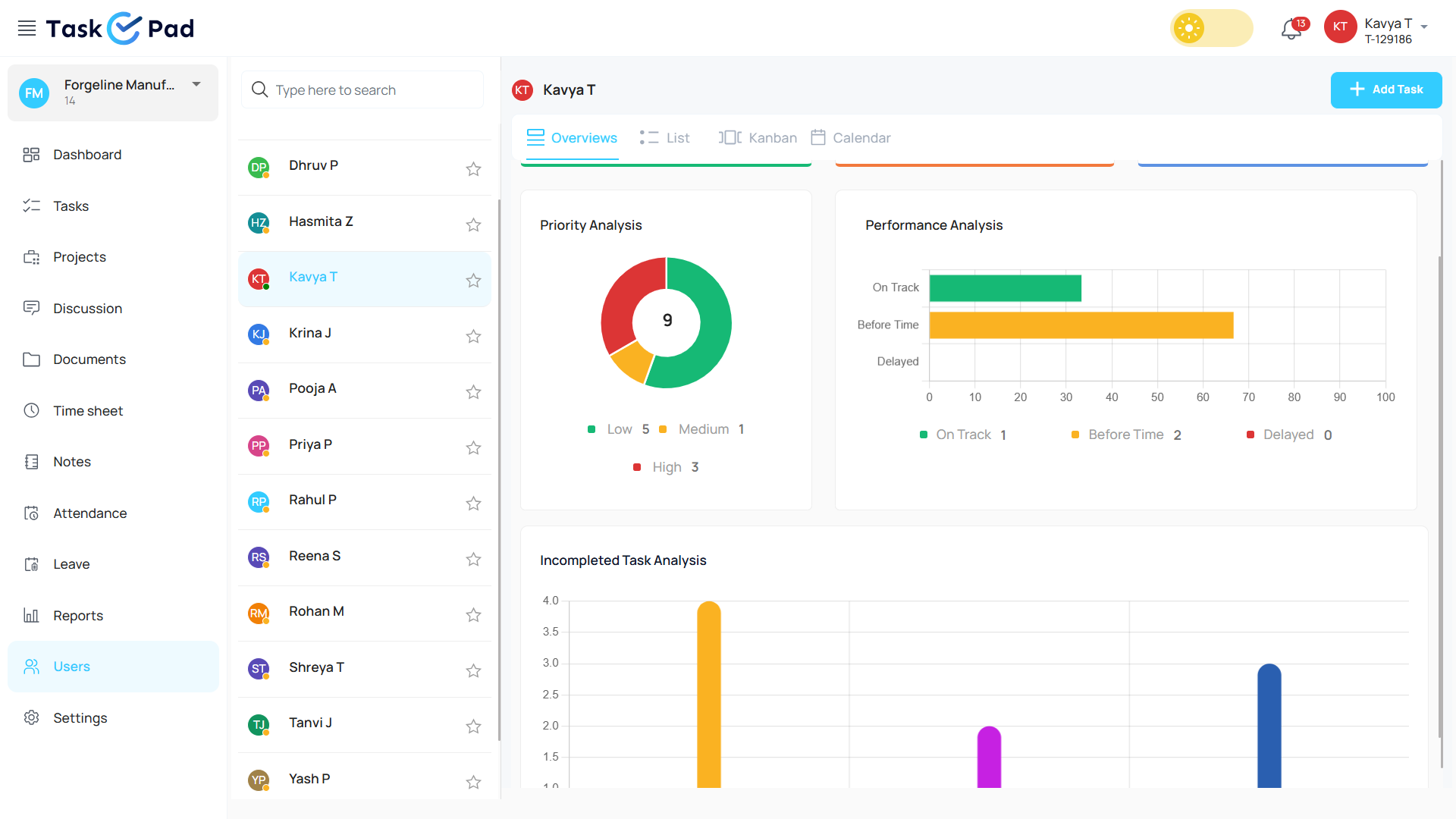
Task: Toggle High legend in Priority Analysis
Action: point(667,467)
